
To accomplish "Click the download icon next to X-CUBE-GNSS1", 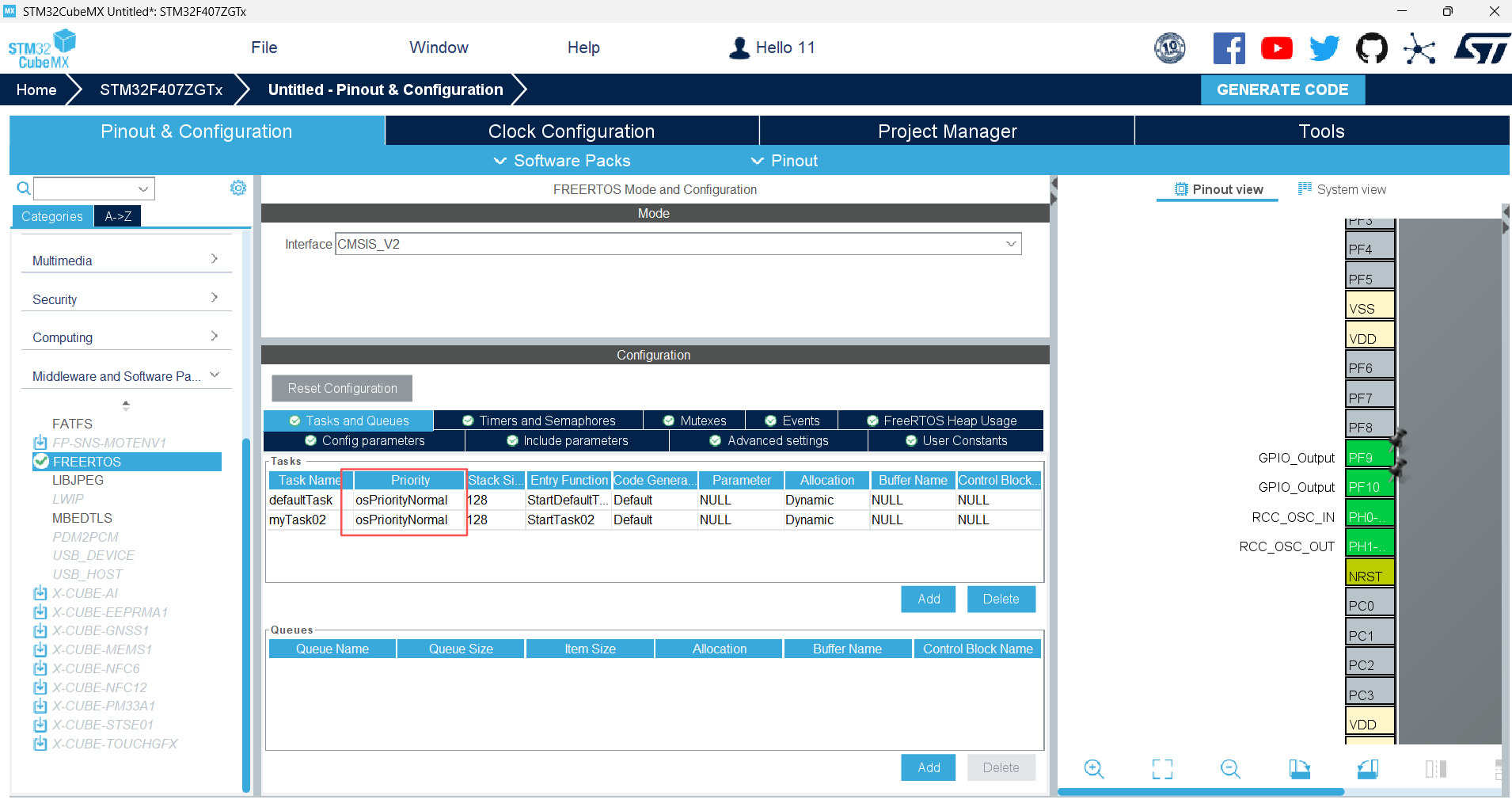I will 40,630.
